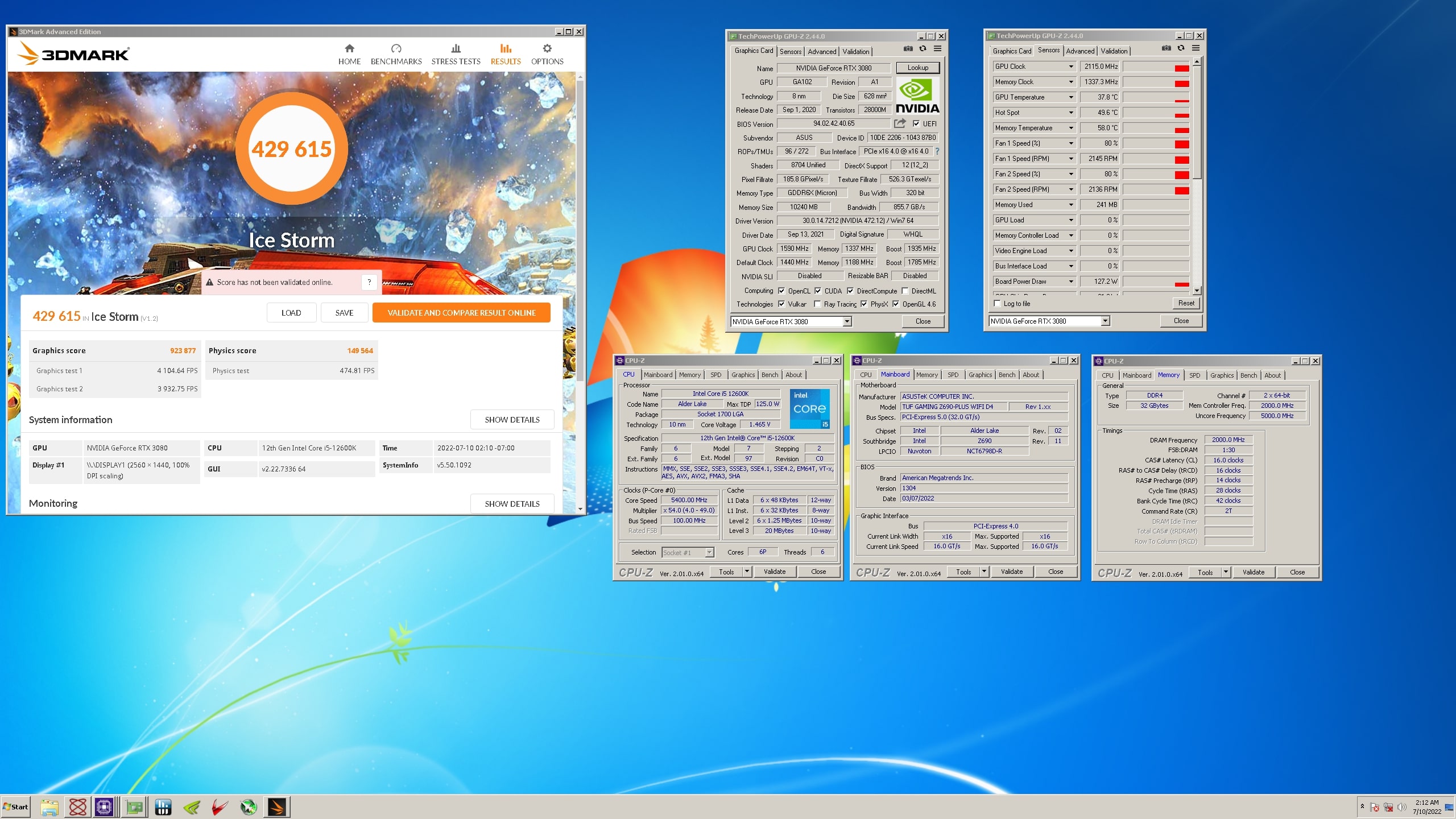Click refresh icon in GPU-Z Sensors window
This screenshot has height=819, width=1456.
point(1181,48)
